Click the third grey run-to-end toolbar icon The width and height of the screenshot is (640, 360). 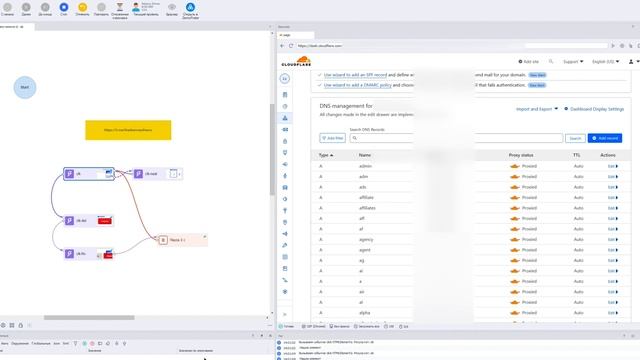pyautogui.click(x=45, y=7)
